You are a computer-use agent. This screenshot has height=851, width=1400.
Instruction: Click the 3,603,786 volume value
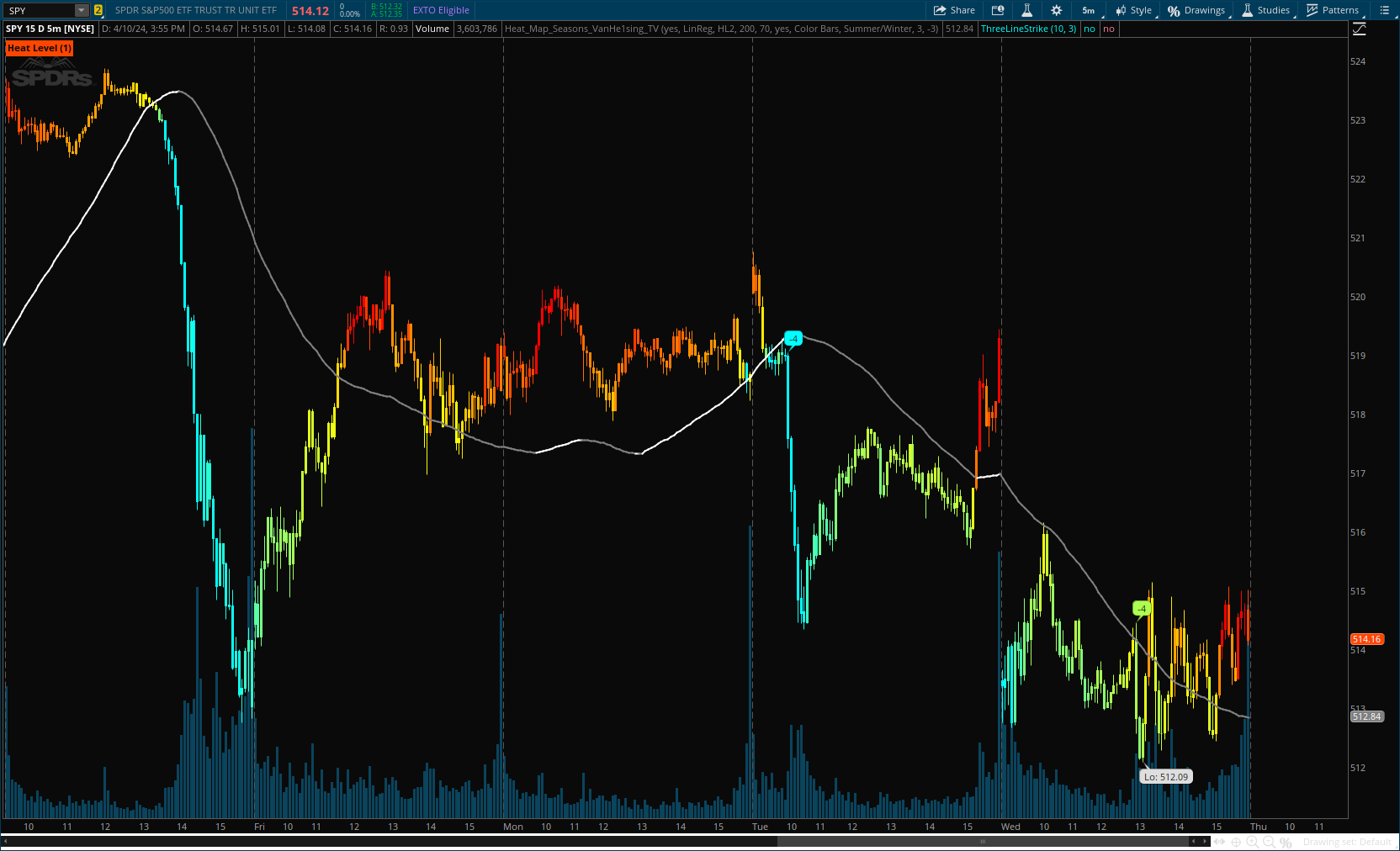pyautogui.click(x=477, y=29)
